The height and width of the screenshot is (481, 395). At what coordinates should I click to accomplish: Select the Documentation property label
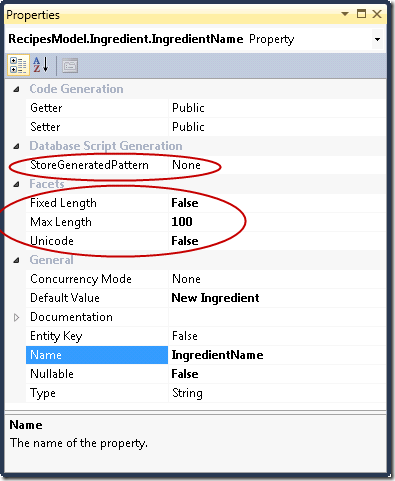pos(71,317)
